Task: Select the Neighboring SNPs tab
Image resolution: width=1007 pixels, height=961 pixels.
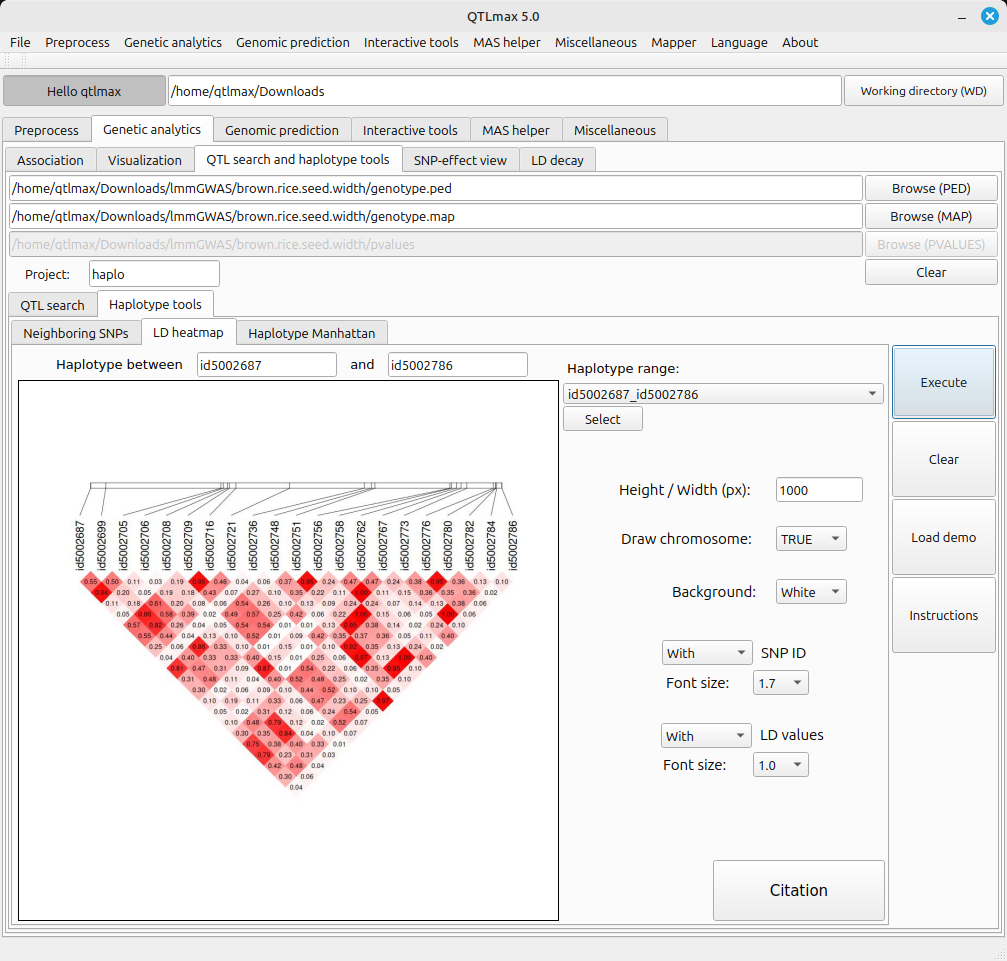Action: [x=76, y=333]
